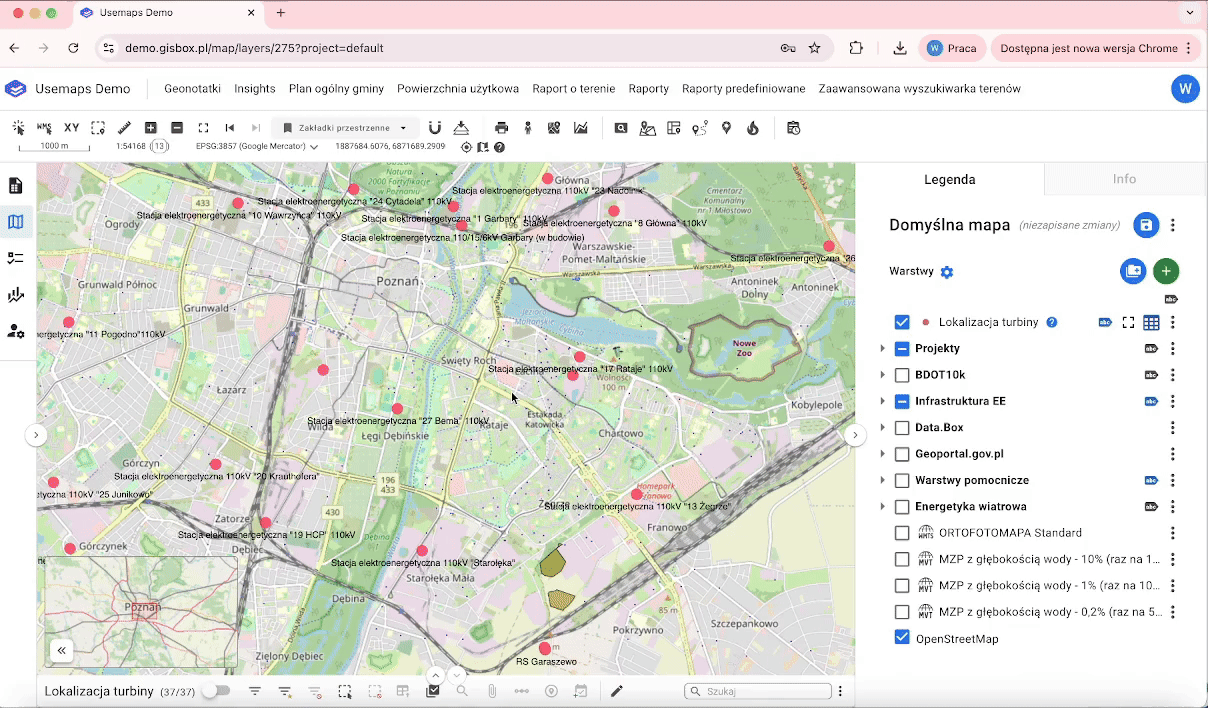The image size is (1208, 708).
Task: Switch to the Info tab
Action: pyautogui.click(x=1124, y=179)
